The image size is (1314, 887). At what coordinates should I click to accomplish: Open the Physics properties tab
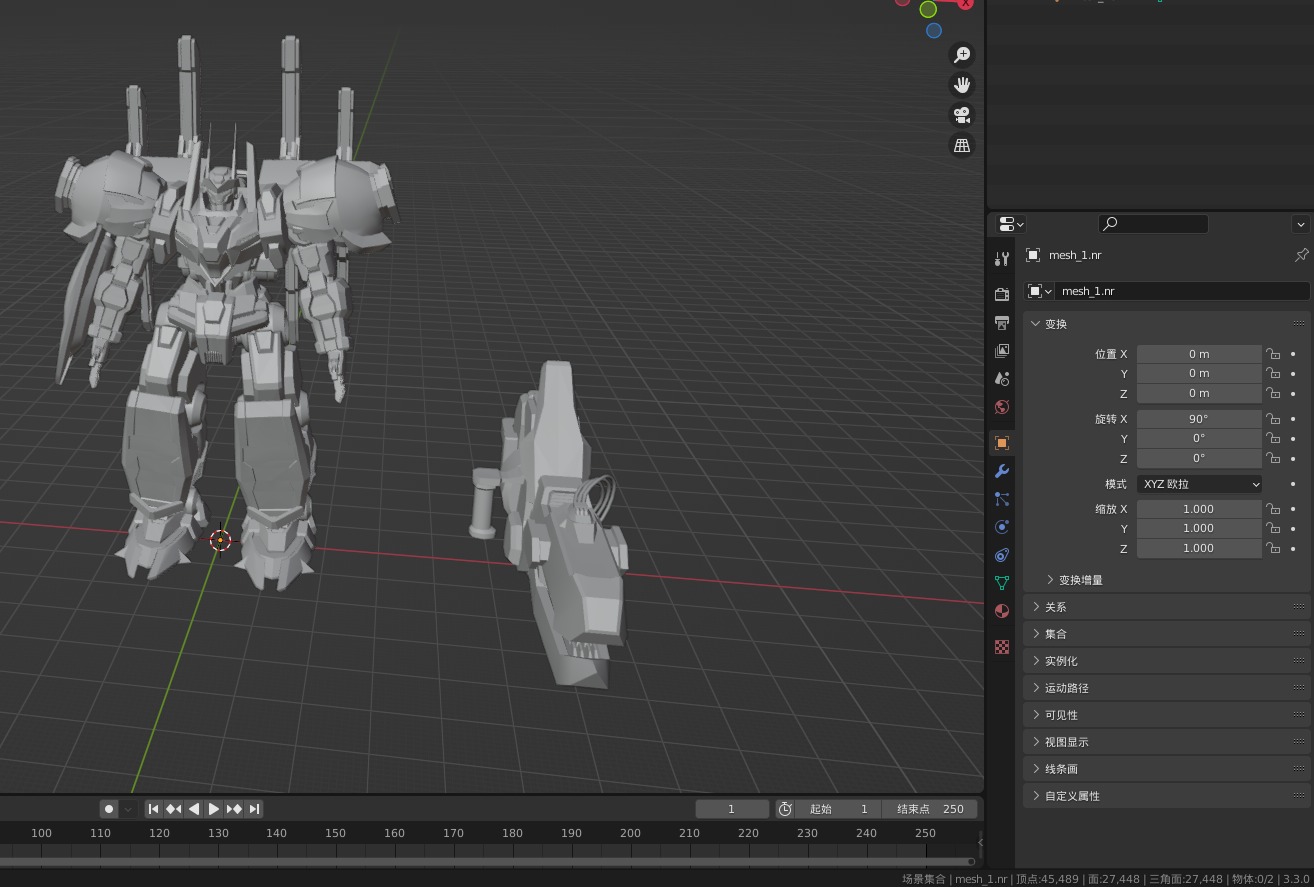point(1002,527)
